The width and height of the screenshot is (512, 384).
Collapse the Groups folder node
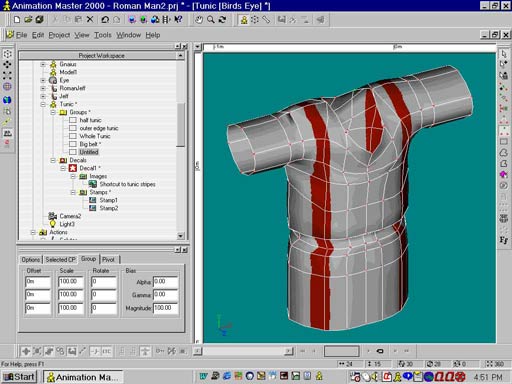53,112
